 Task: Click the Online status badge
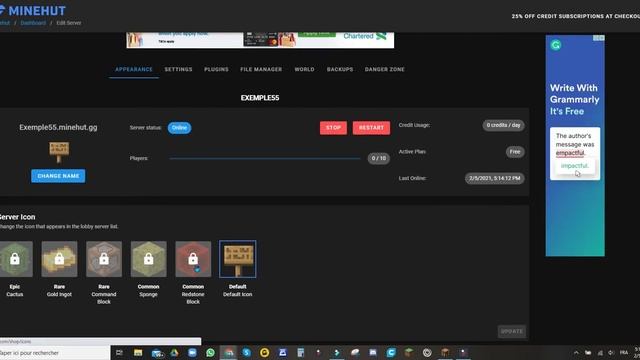click(179, 128)
